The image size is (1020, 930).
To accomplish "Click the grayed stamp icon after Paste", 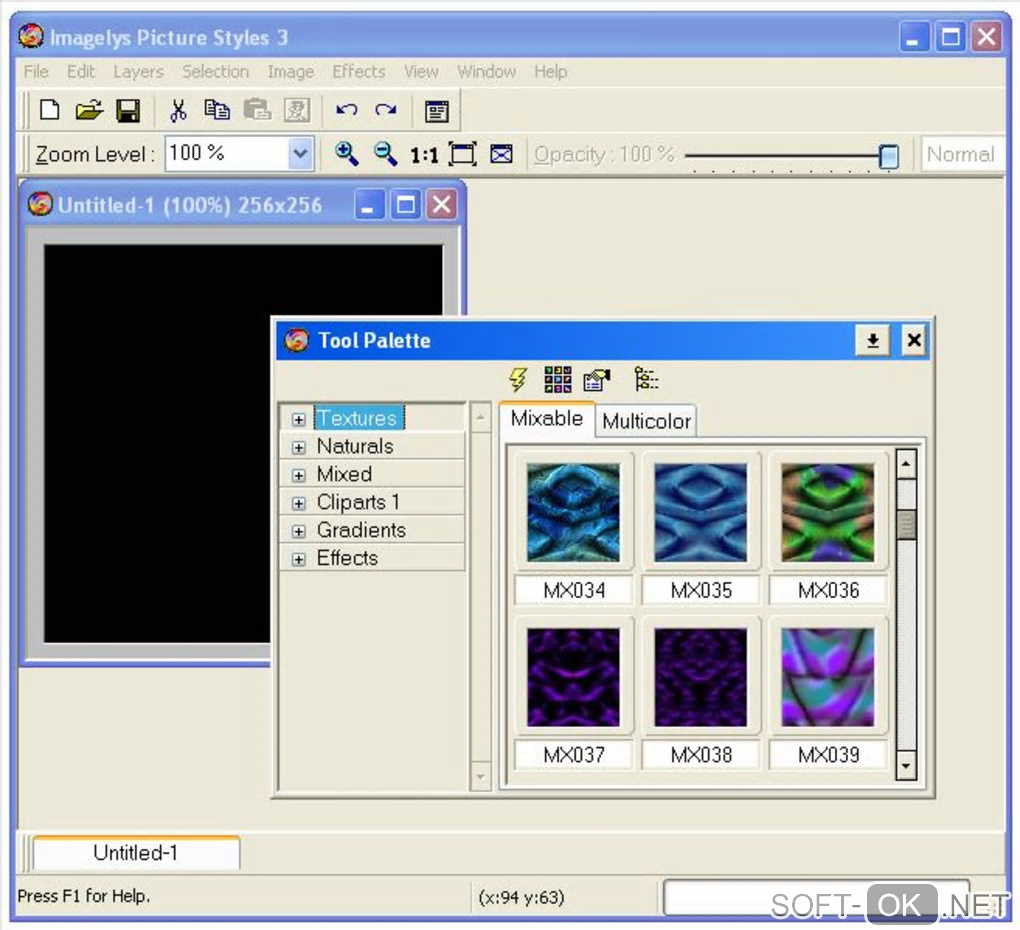I will point(297,111).
